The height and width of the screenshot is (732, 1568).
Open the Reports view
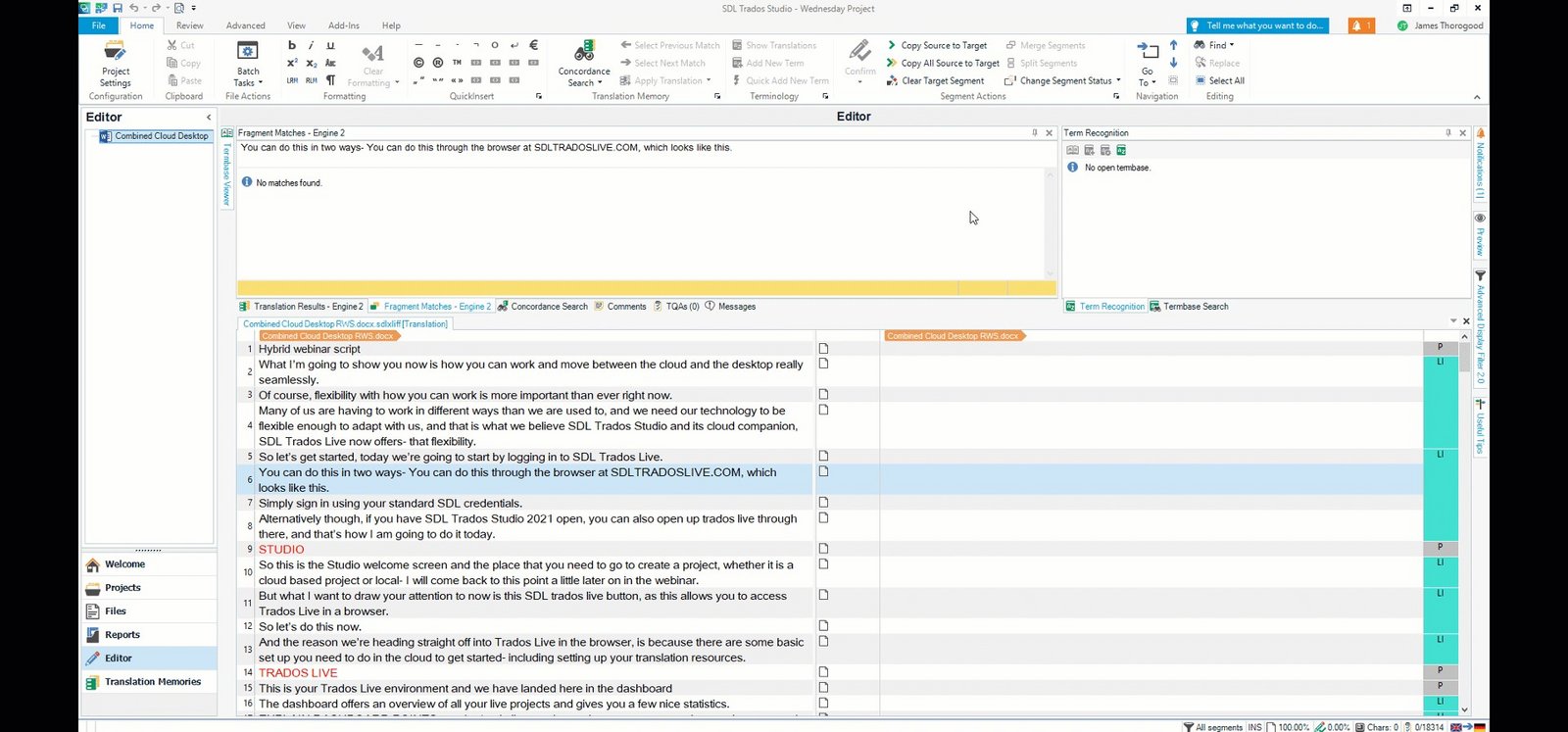pos(150,635)
